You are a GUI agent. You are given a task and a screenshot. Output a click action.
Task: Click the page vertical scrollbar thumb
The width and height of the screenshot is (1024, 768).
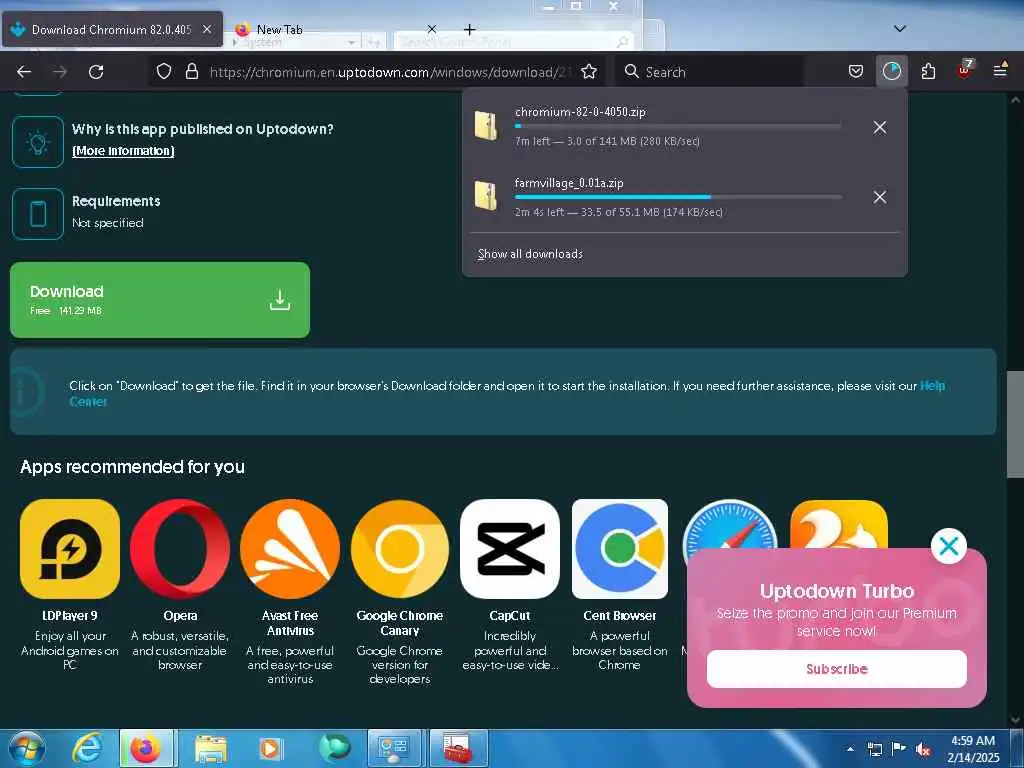[1015, 424]
